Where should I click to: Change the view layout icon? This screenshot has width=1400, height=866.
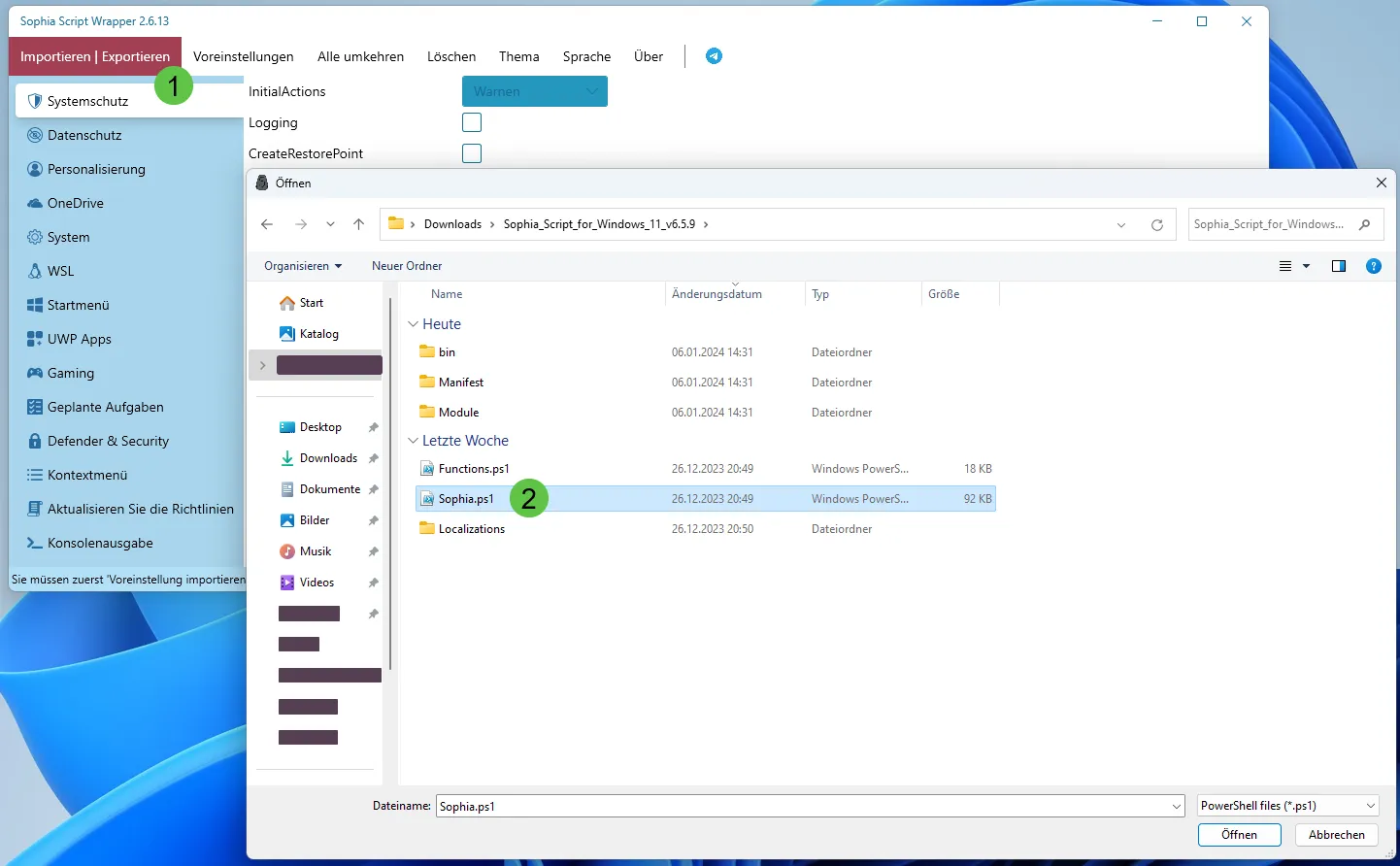(1285, 266)
